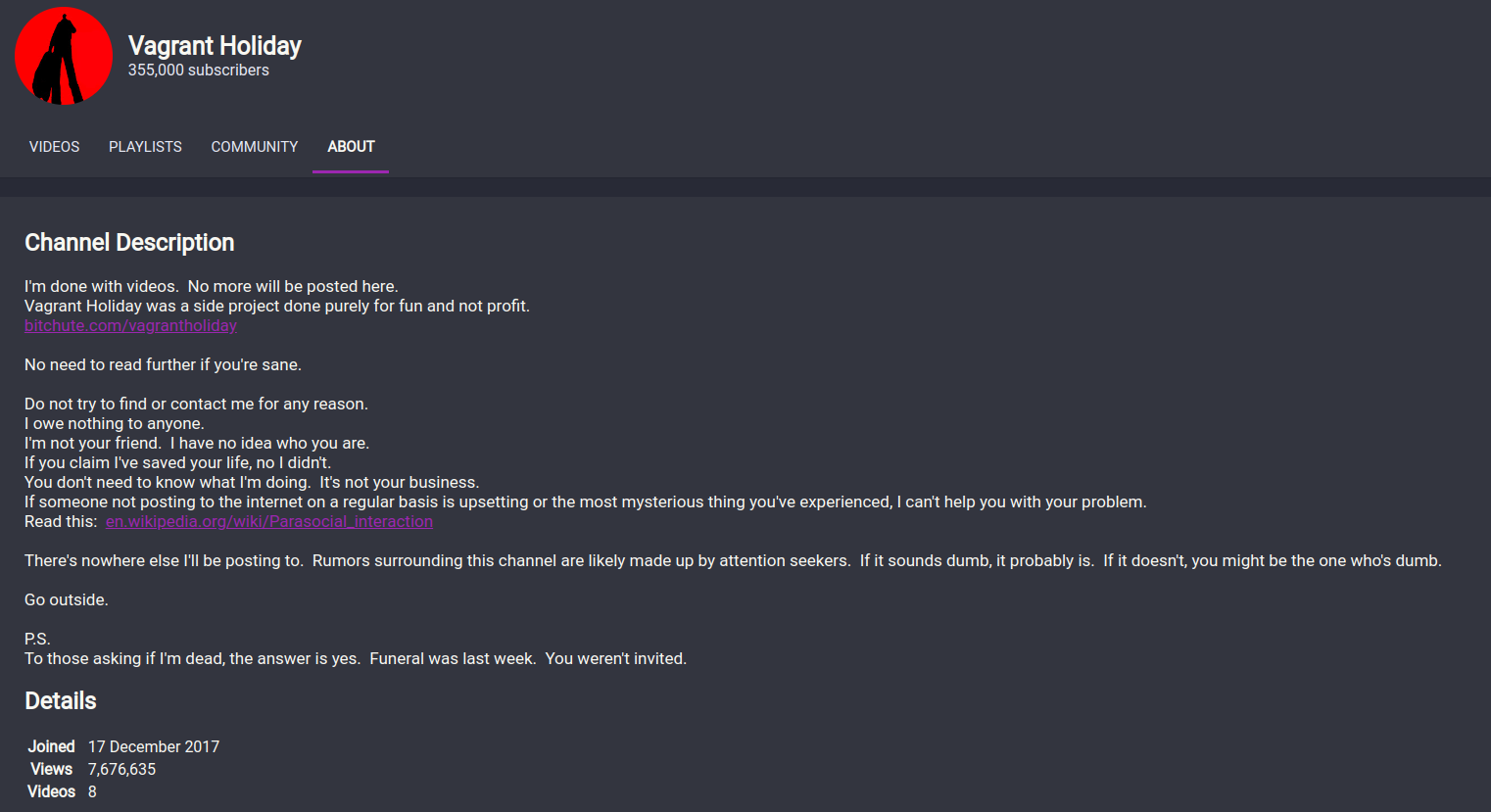The height and width of the screenshot is (812, 1491).
Task: Click the Vagrant Holiday channel name
Action: coord(215,46)
